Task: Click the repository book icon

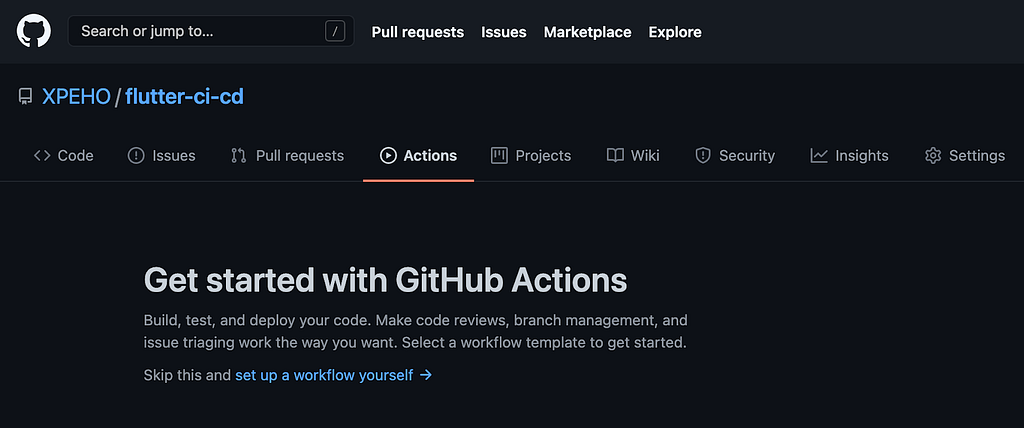Action: coord(25,97)
